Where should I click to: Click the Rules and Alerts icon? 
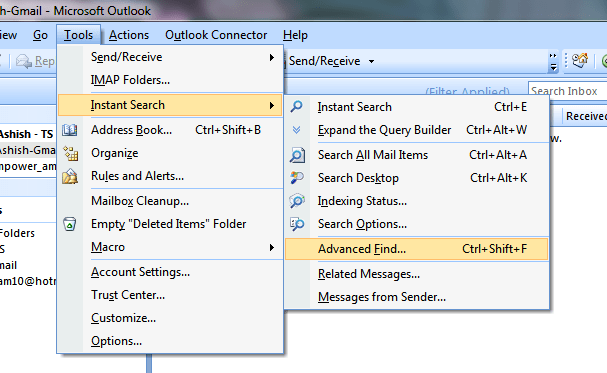70,176
